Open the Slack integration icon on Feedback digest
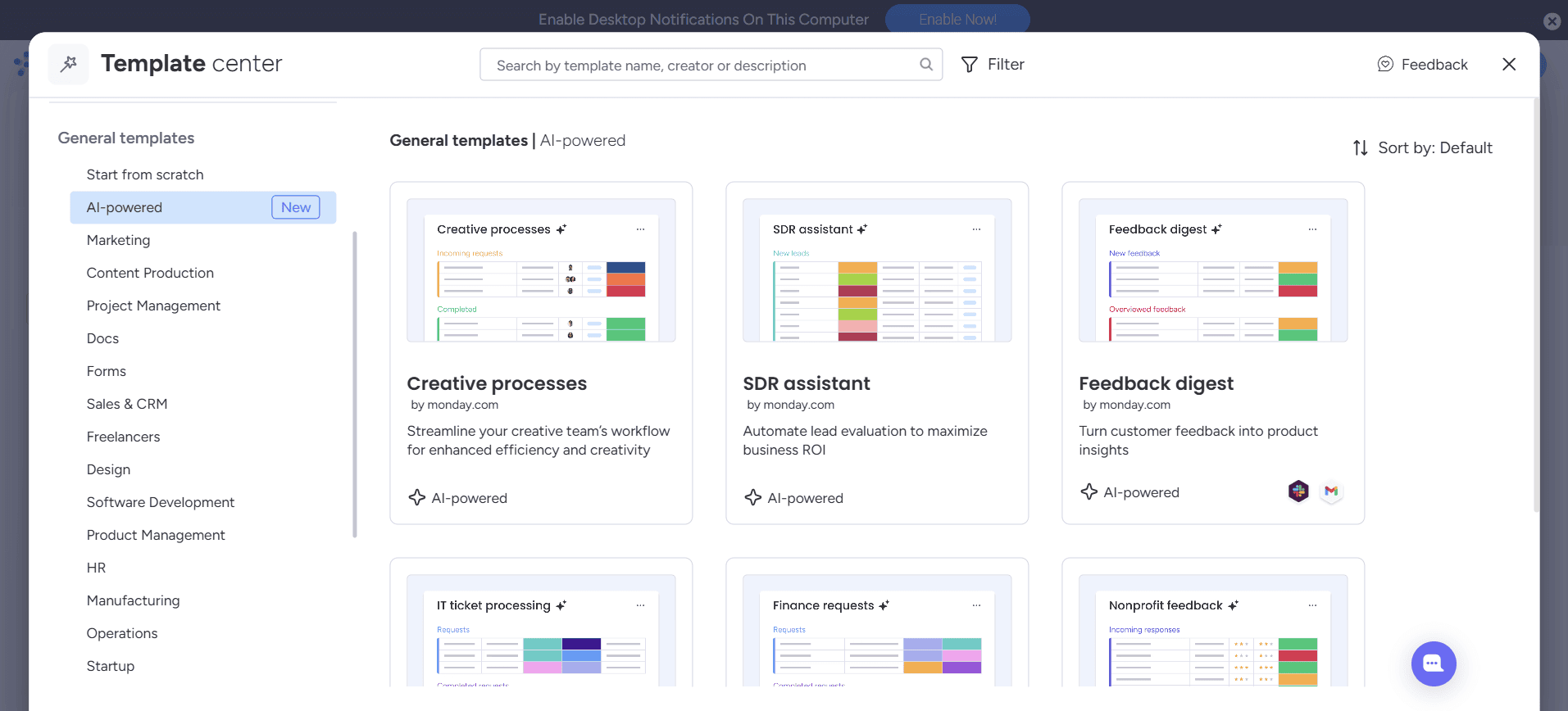The width and height of the screenshot is (1568, 711). pyautogui.click(x=1298, y=491)
